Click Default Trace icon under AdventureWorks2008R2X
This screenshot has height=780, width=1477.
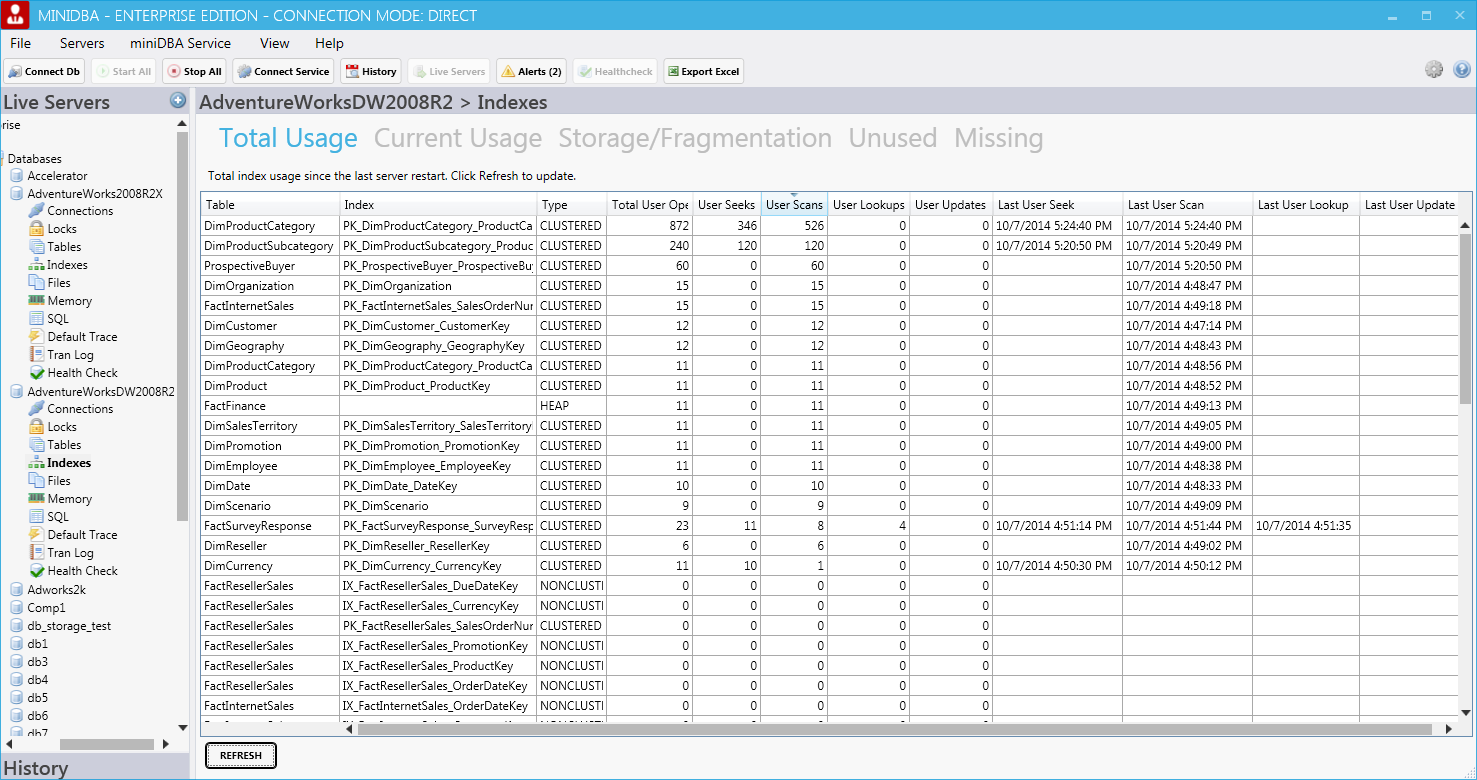tap(36, 337)
